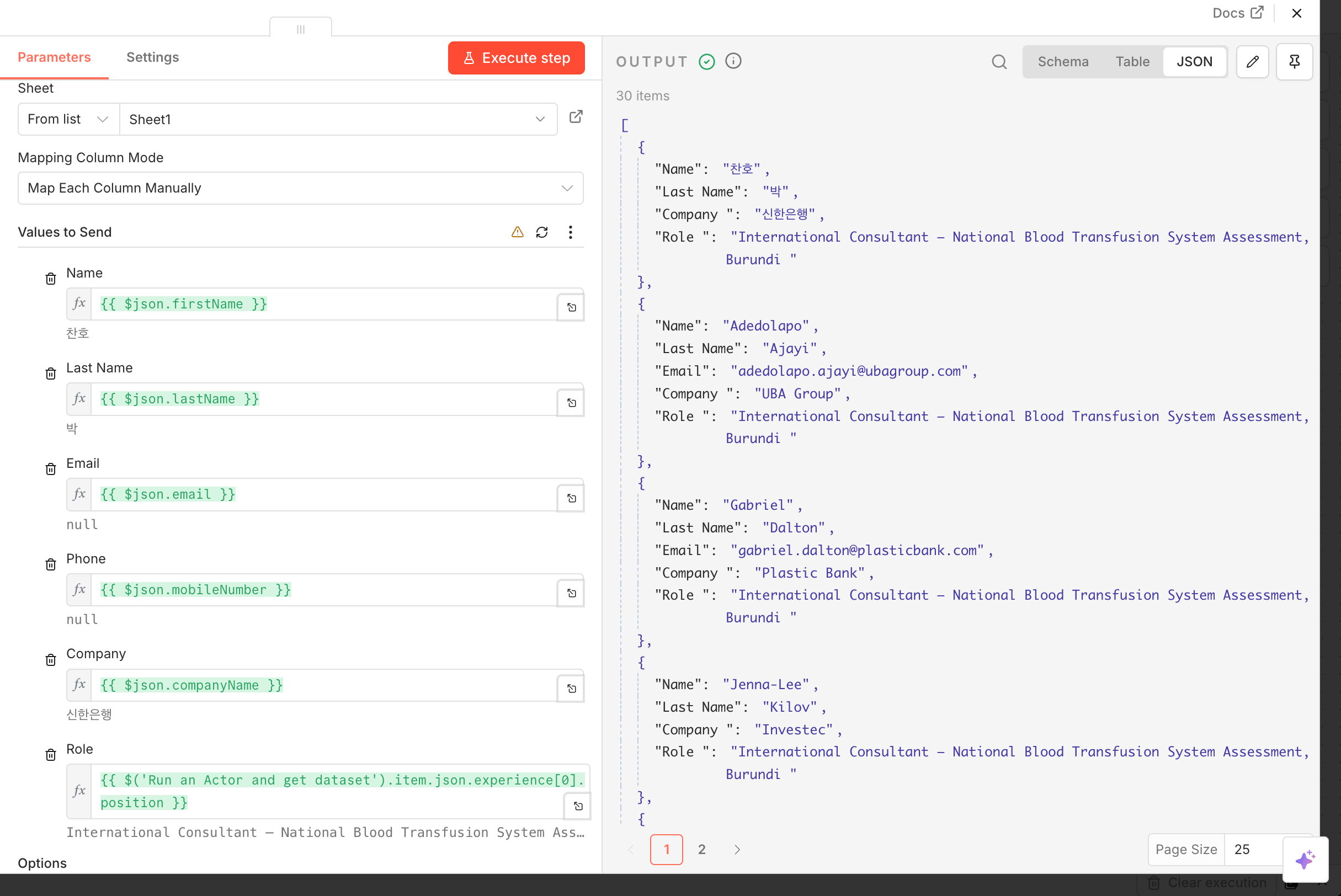Remove the Role field using trash icon

click(x=51, y=755)
